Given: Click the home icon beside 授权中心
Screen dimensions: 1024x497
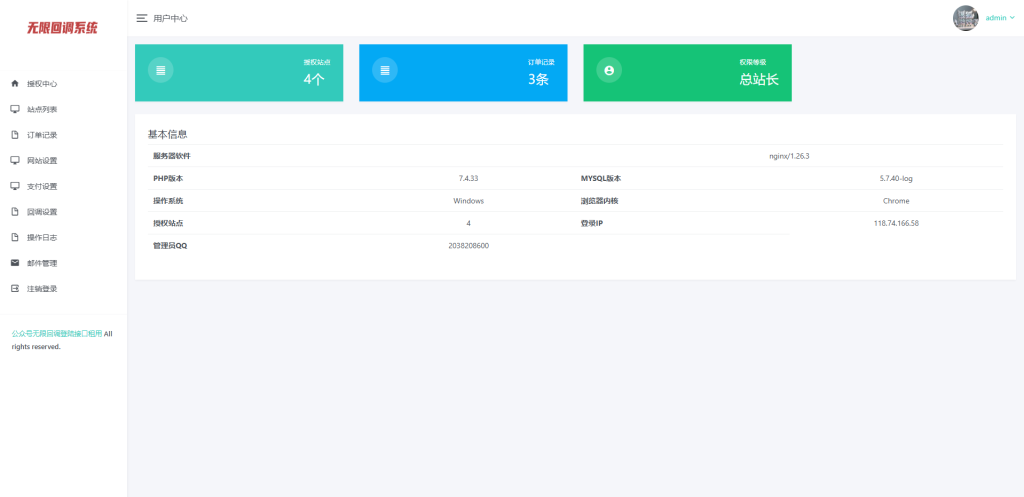Looking at the screenshot, I should tap(15, 84).
